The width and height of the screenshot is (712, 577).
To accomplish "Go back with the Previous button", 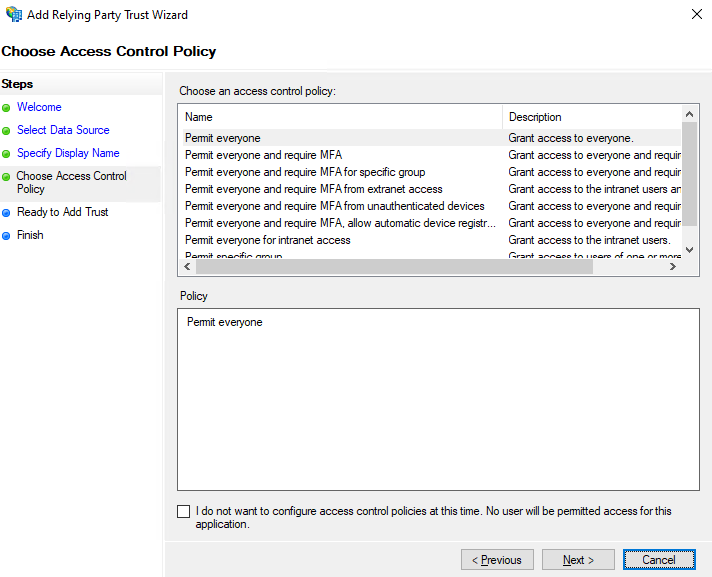I will click(497, 560).
